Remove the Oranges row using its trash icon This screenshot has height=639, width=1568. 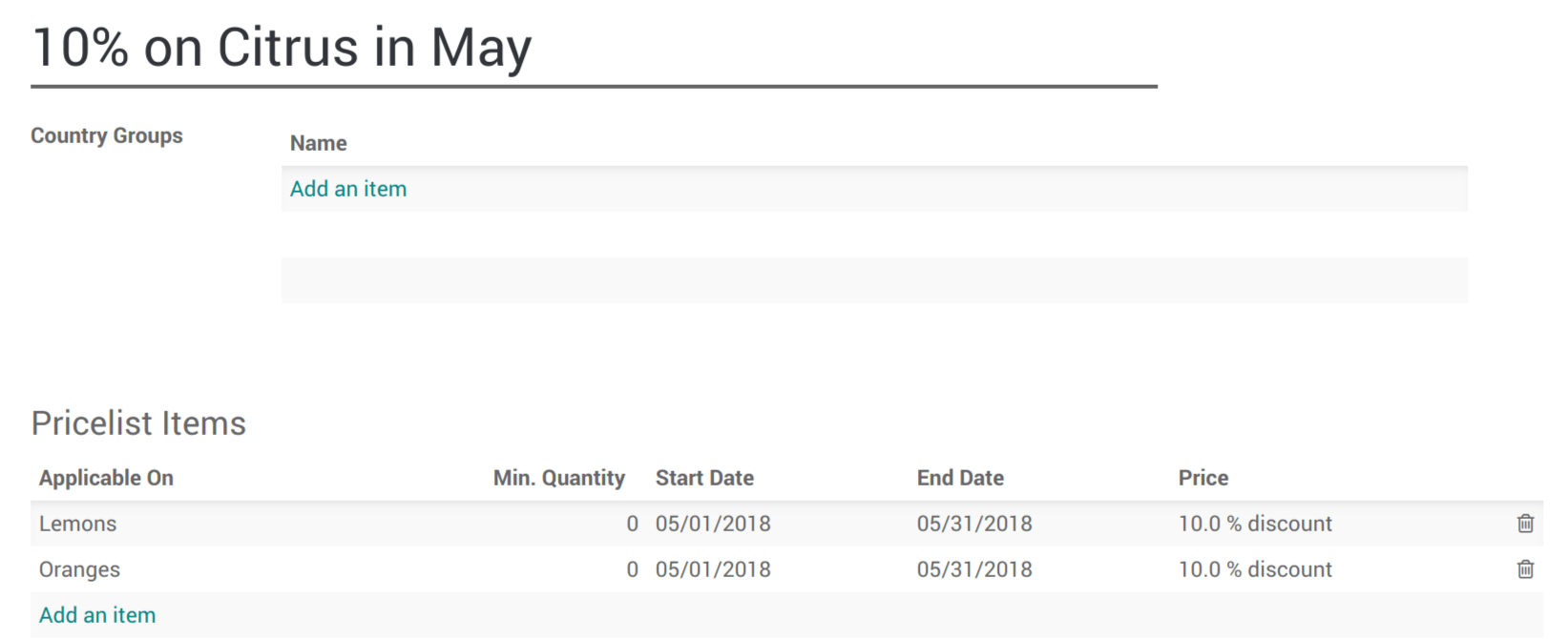click(x=1525, y=569)
